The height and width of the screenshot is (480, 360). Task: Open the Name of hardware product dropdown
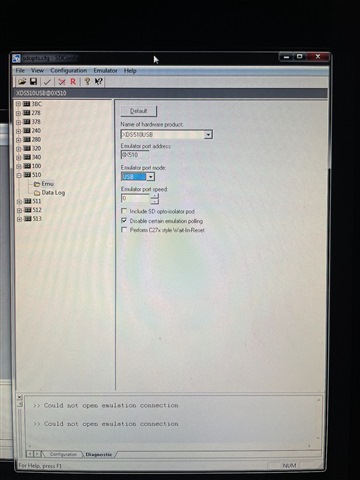click(208, 135)
